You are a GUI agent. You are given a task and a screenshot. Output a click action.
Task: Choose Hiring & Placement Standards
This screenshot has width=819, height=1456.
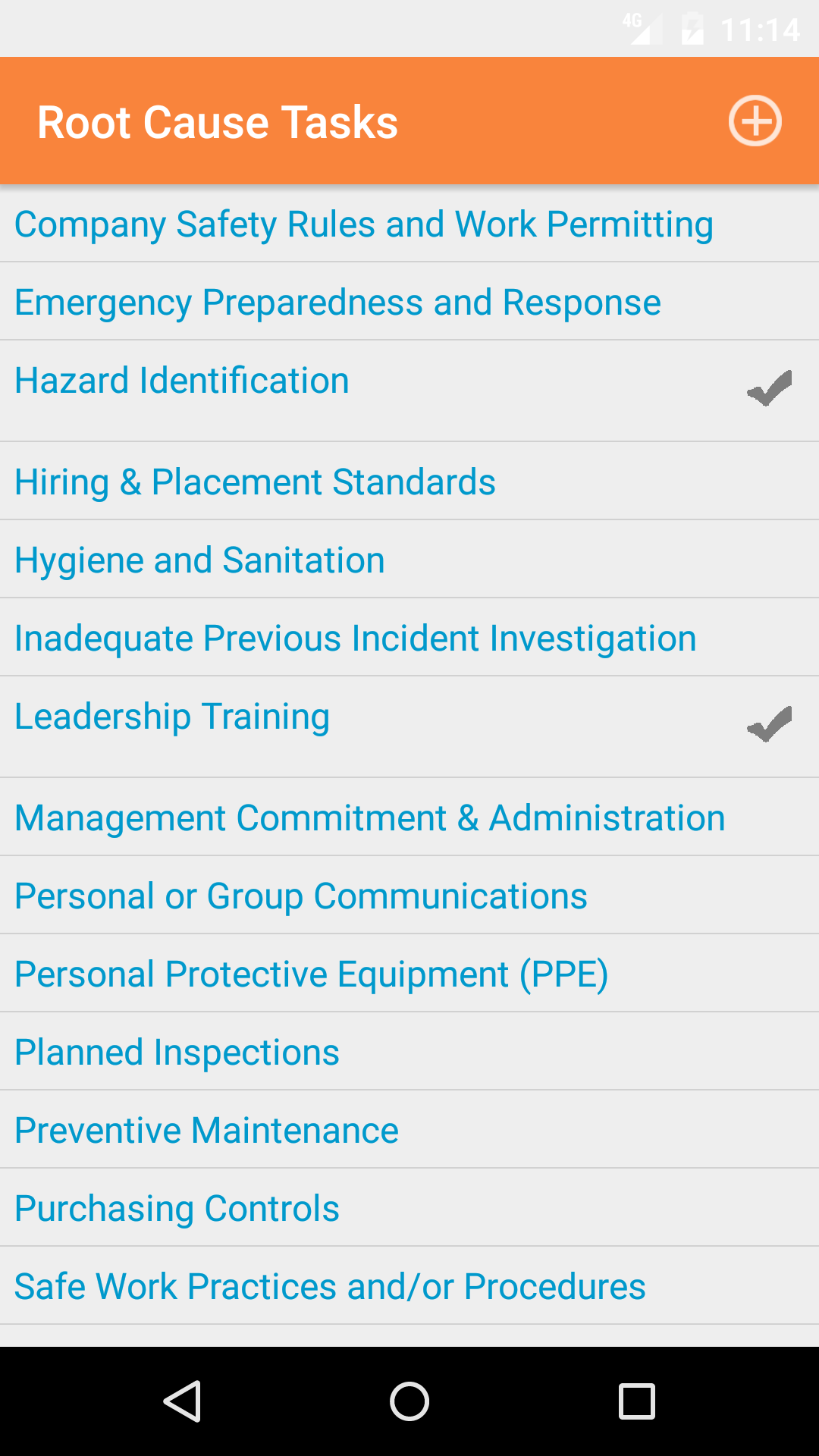[255, 482]
